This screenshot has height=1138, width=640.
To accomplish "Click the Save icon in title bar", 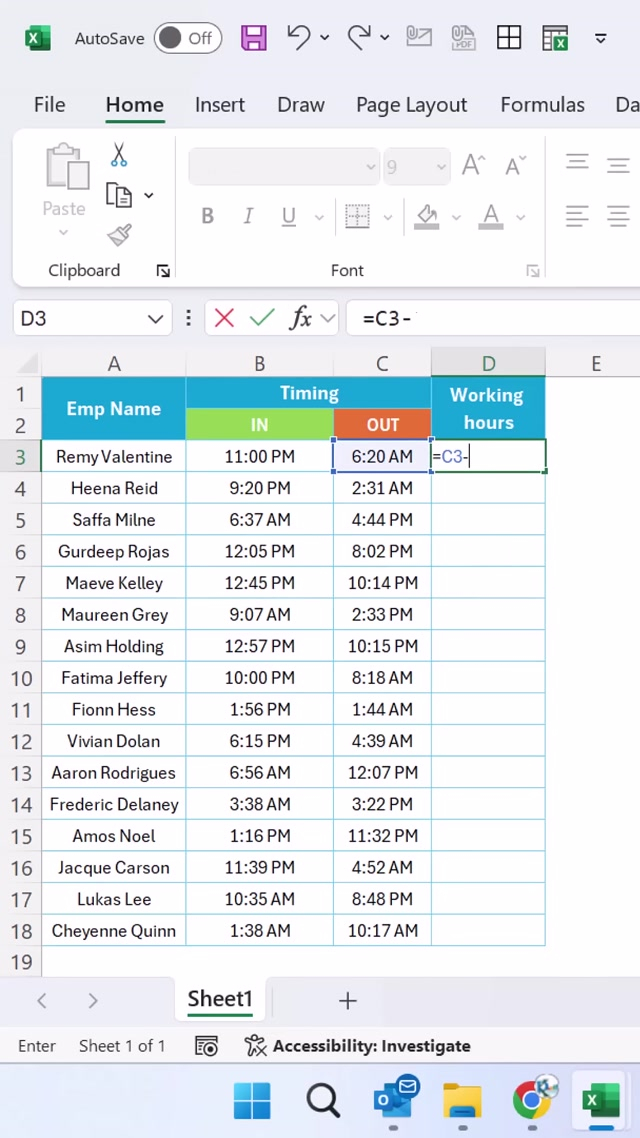I will pyautogui.click(x=254, y=38).
